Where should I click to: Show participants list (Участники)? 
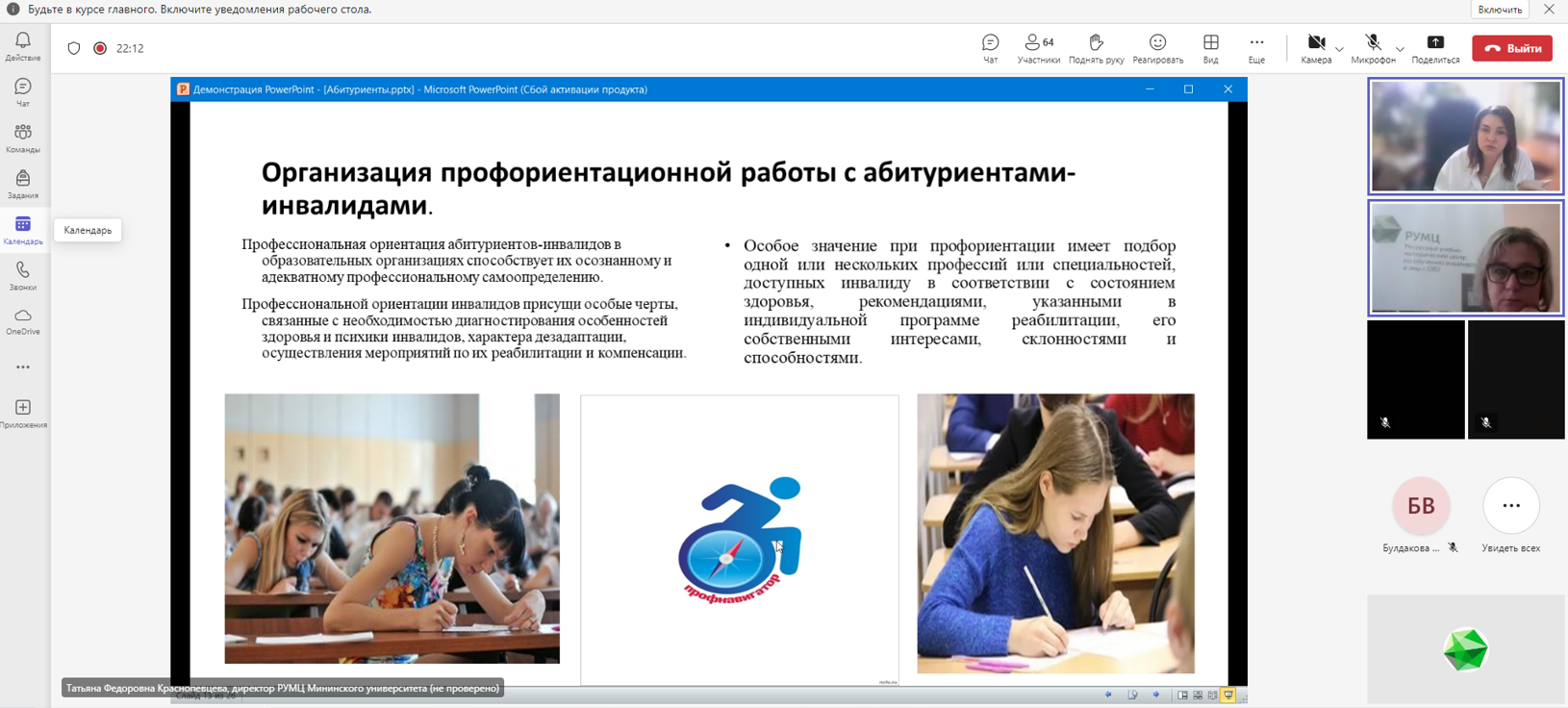coord(1039,49)
